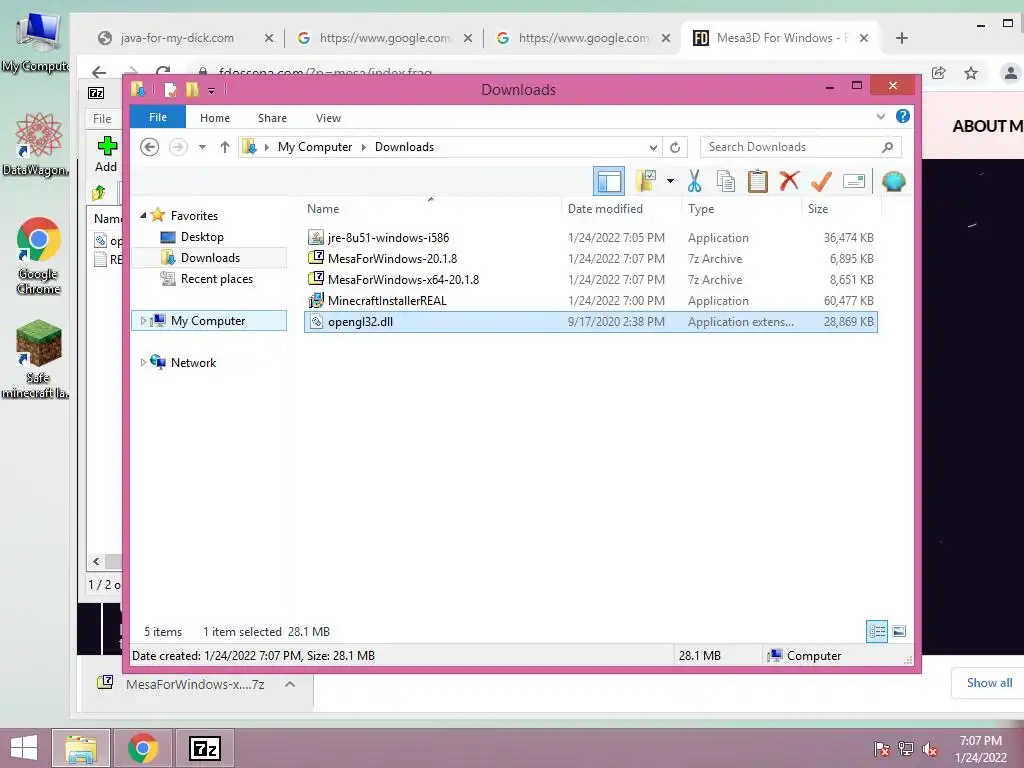Viewport: 1024px width, 768px height.
Task: Select the opengl32.dll file
Action: 590,322
